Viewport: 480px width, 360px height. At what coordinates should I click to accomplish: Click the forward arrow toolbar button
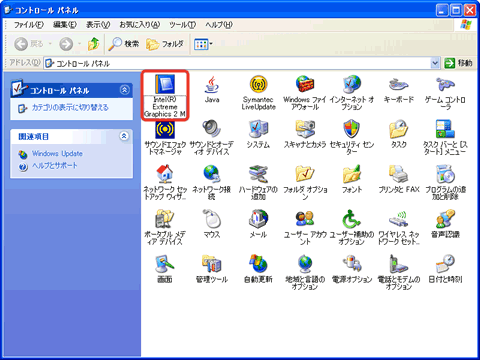[x=66, y=44]
